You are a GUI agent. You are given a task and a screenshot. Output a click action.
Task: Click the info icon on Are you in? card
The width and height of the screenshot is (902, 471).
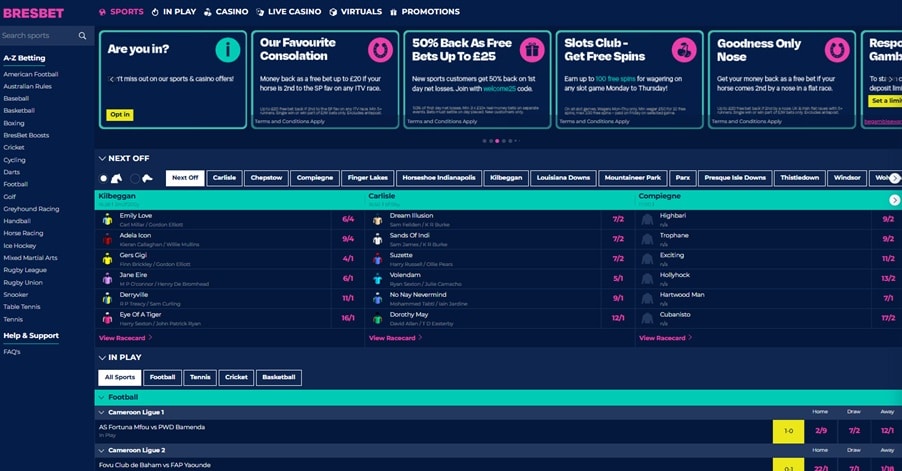[x=228, y=50]
